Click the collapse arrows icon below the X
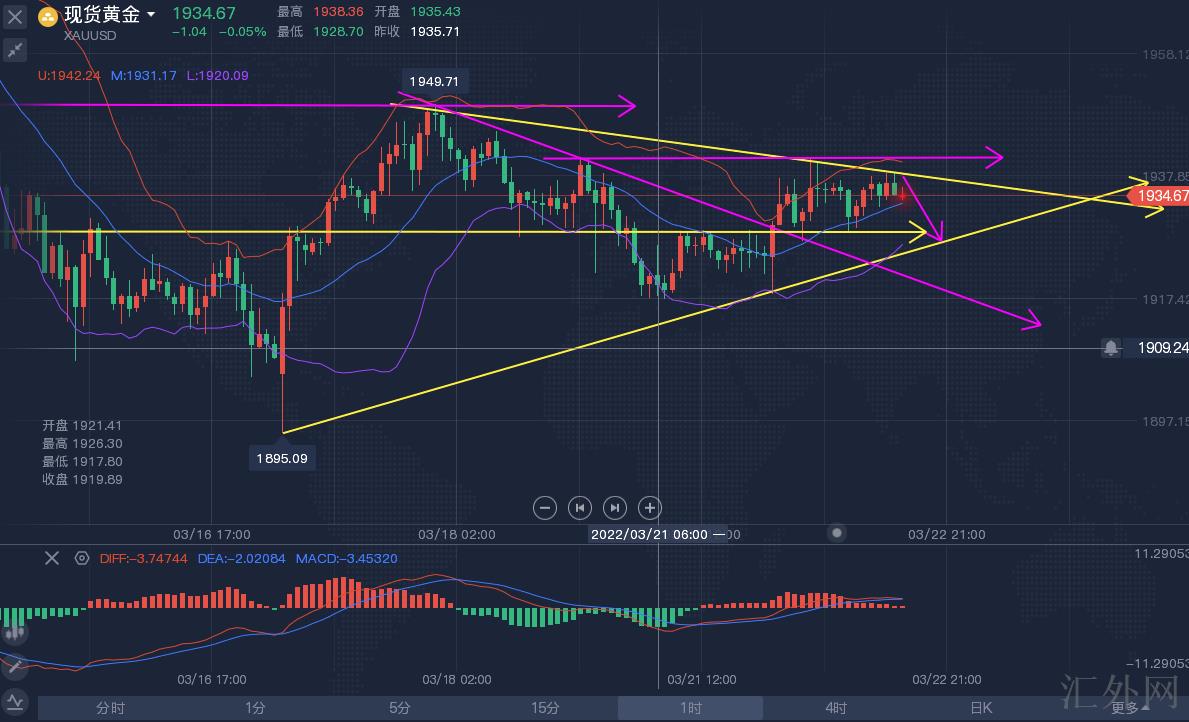Image resolution: width=1189 pixels, height=722 pixels. click(x=15, y=49)
